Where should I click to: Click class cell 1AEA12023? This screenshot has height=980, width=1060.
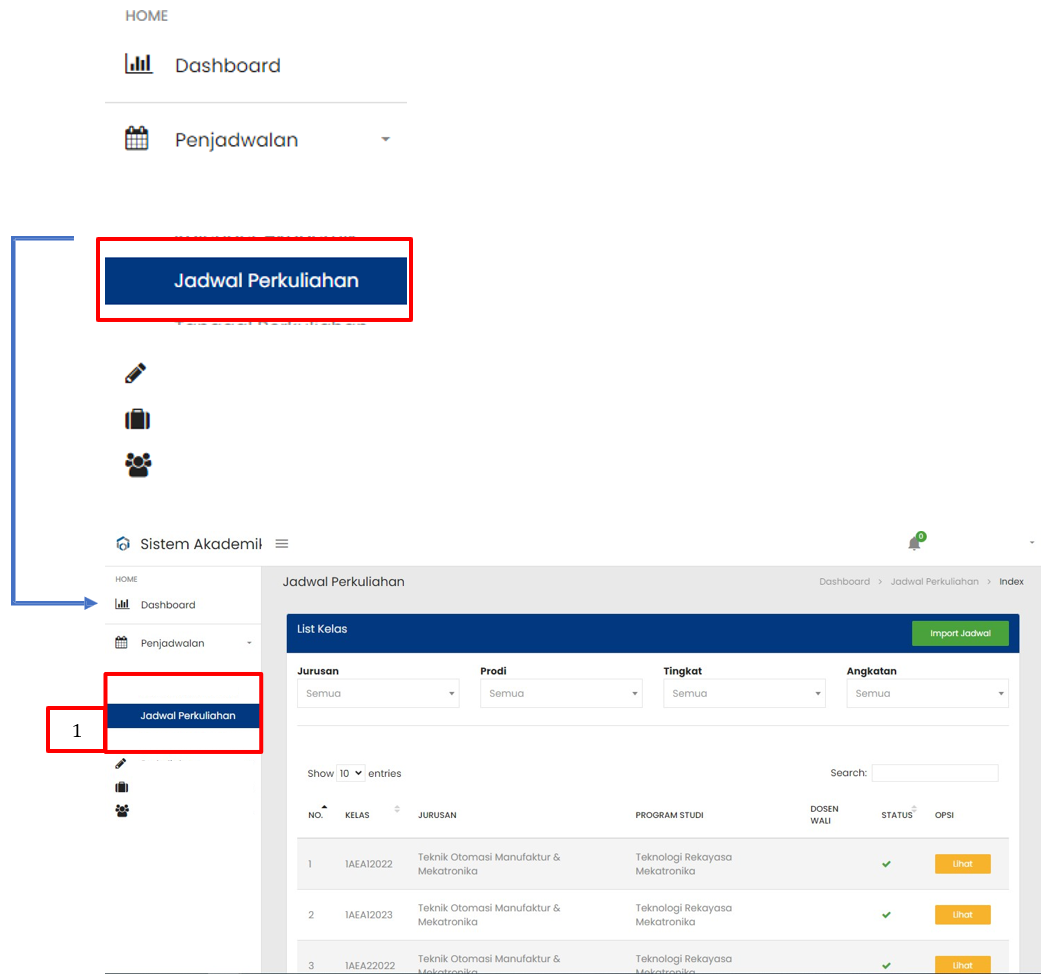[x=368, y=914]
